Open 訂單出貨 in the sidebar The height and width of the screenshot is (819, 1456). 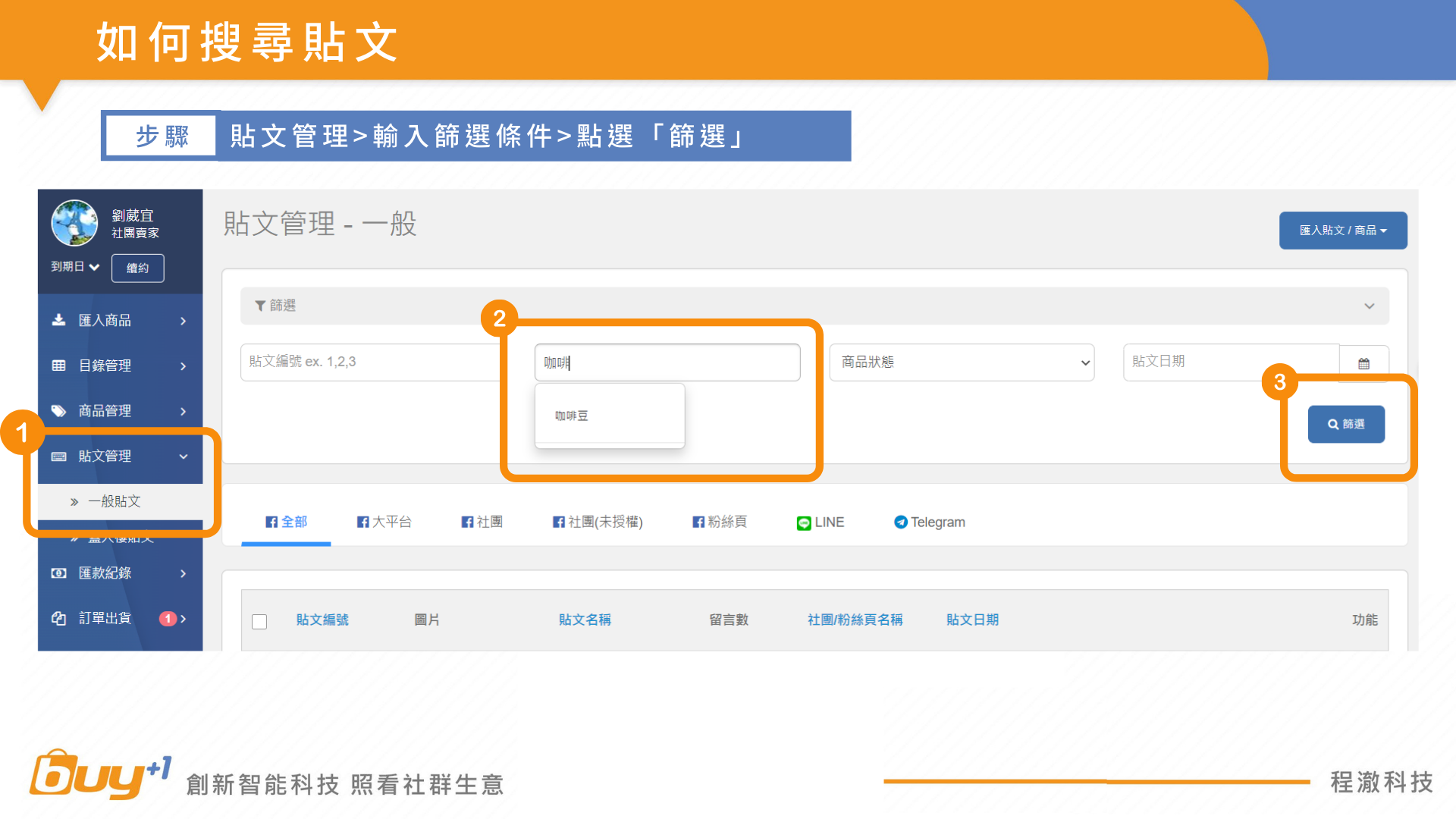(105, 619)
